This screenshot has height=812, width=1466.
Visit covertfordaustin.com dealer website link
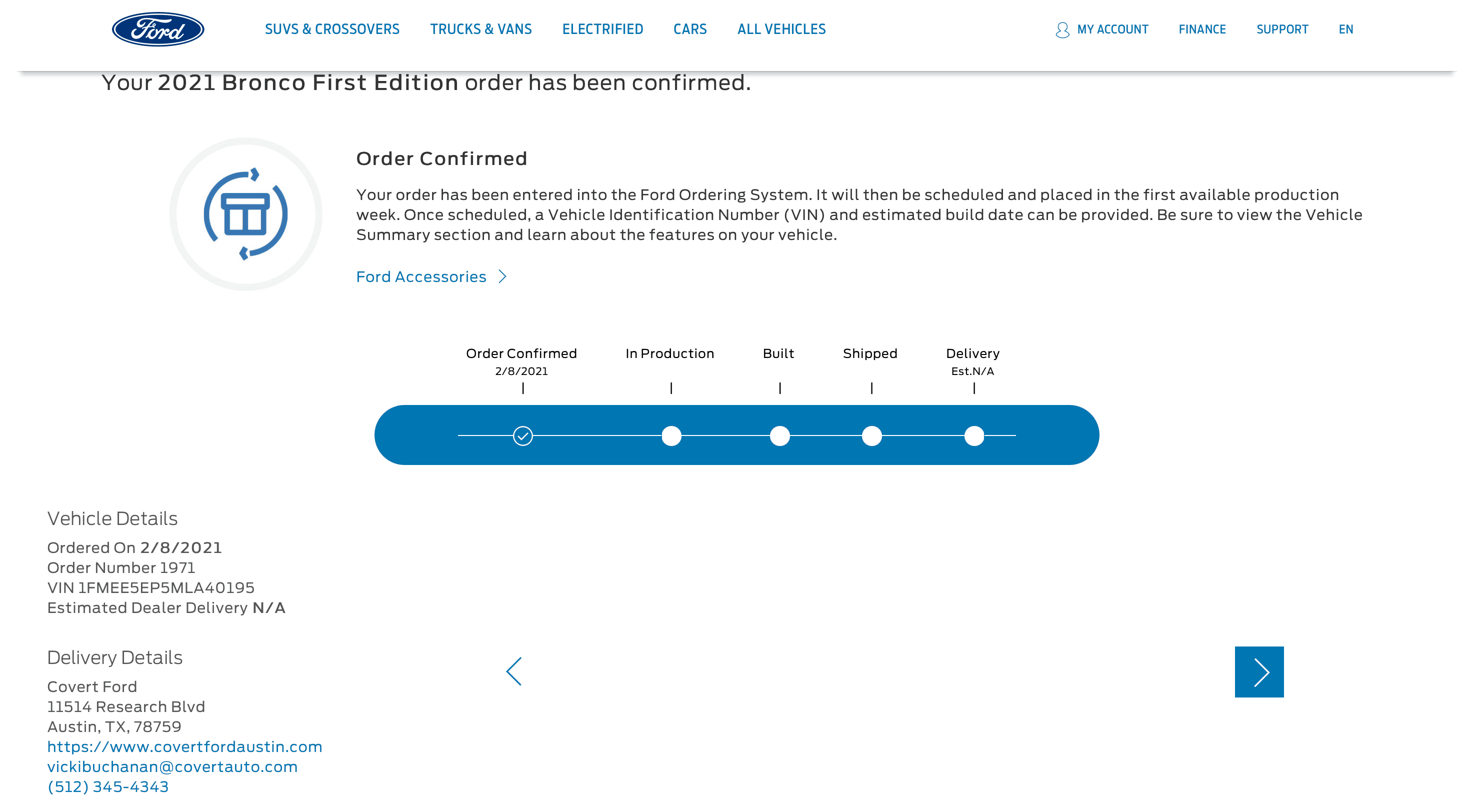[x=184, y=746]
